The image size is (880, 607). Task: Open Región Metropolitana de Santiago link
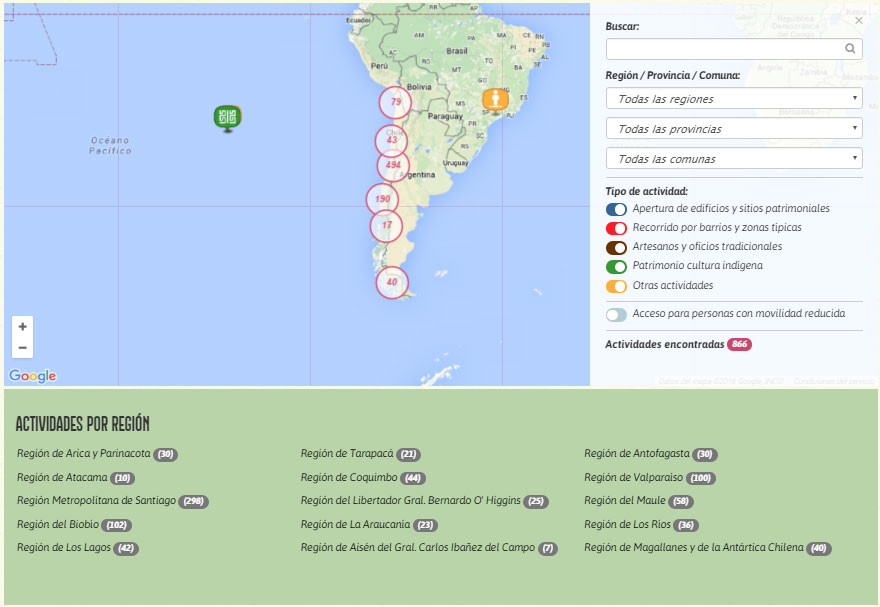96,500
